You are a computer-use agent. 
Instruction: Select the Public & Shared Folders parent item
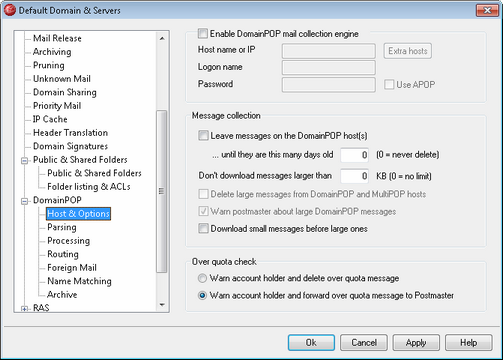pos(80,160)
